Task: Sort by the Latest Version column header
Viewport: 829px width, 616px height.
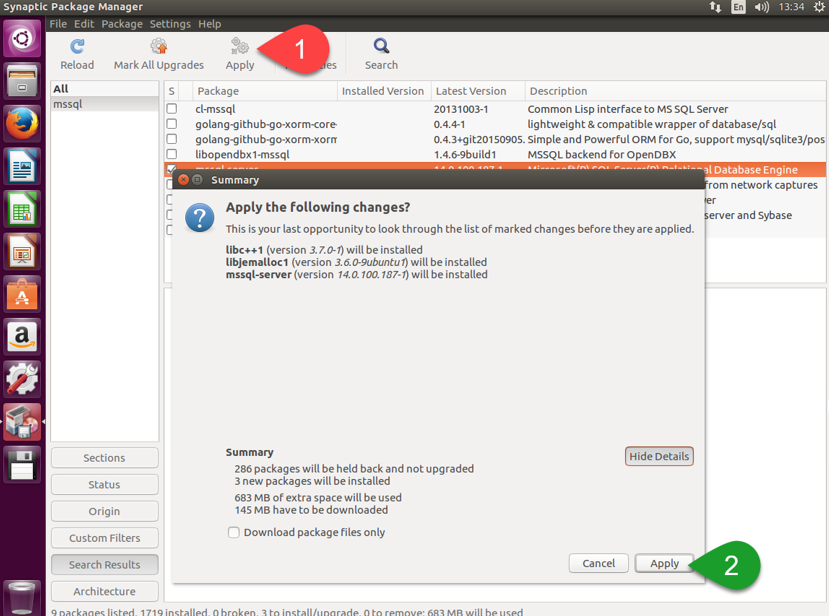Action: pyautogui.click(x=476, y=91)
